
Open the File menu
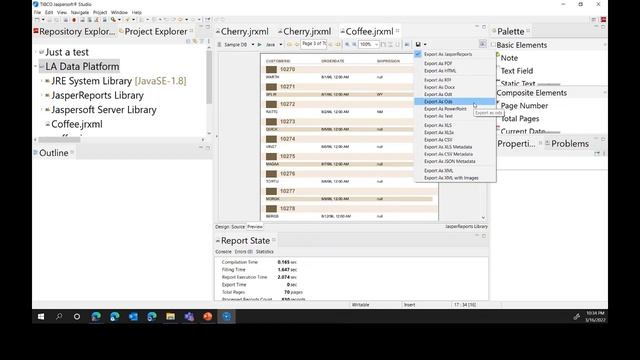coord(37,12)
